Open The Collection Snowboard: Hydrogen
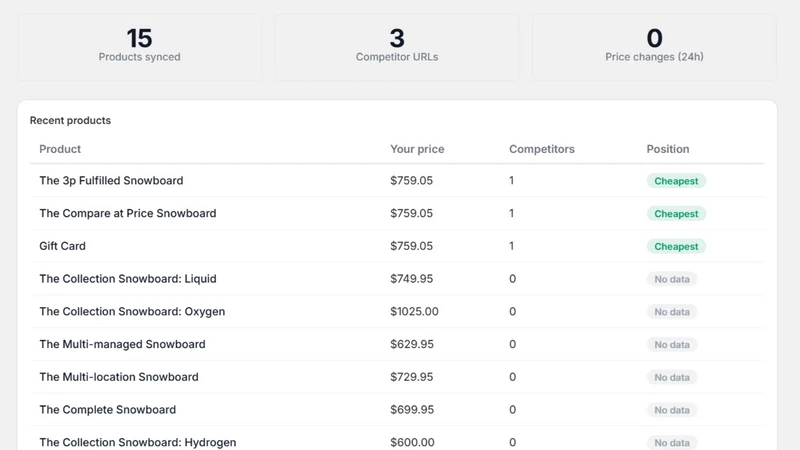This screenshot has height=450, width=800. click(138, 442)
